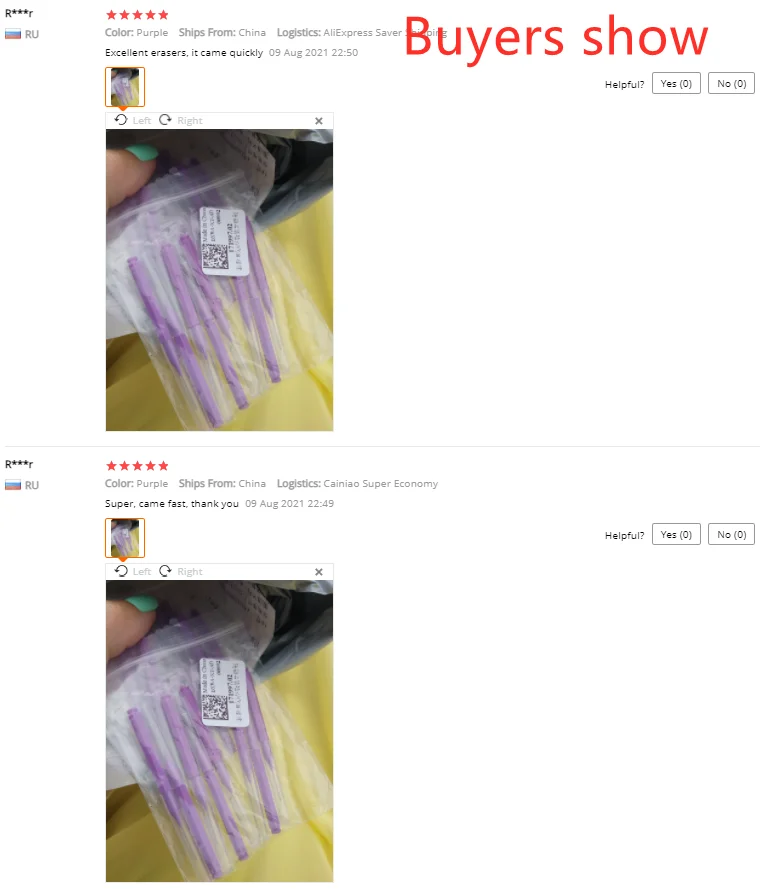760x895 pixels.
Task: Vote No (0) on second review
Action: (731, 534)
